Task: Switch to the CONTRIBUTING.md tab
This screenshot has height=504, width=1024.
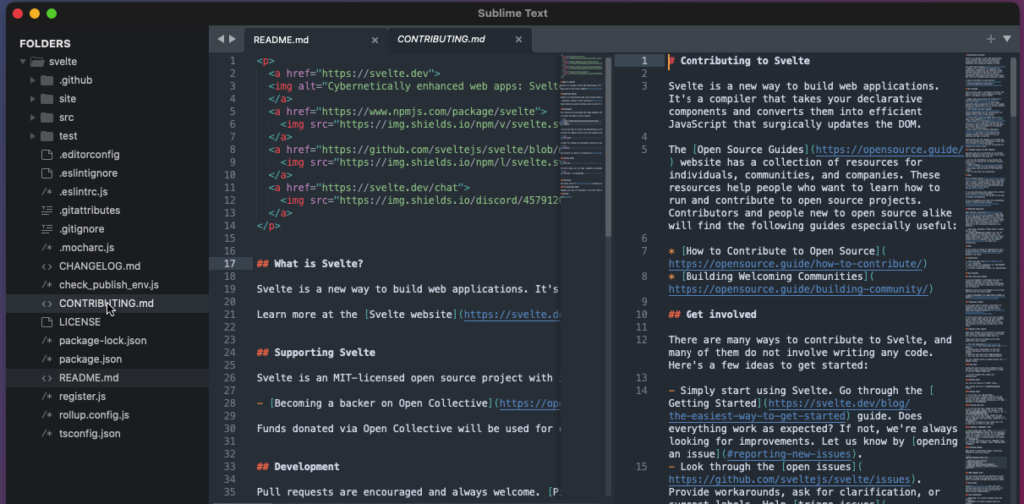Action: [460, 39]
